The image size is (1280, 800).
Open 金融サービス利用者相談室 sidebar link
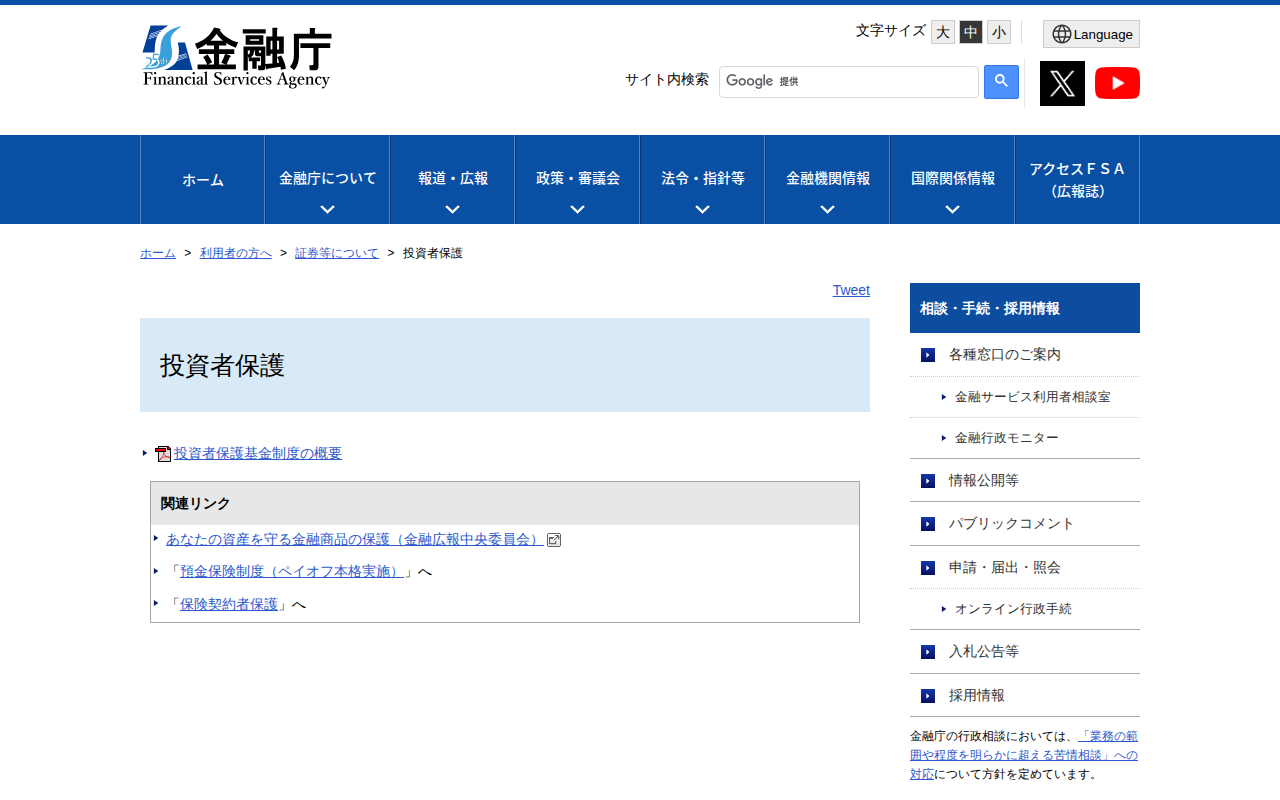[1032, 397]
